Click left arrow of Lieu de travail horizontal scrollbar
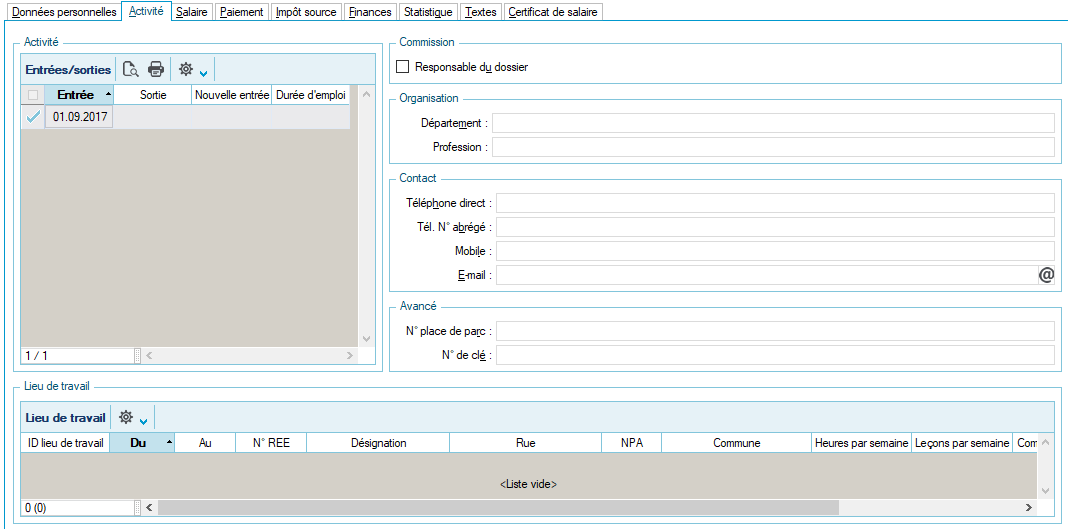1068x529 pixels. pos(149,508)
